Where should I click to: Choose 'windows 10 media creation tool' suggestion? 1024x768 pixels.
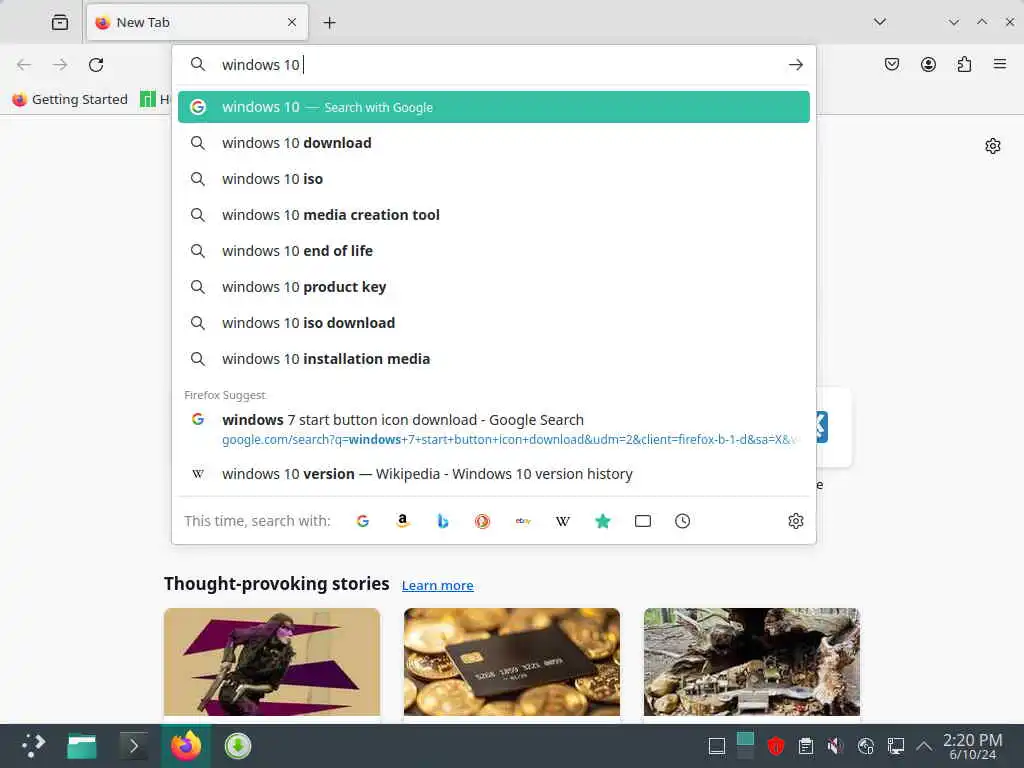494,215
